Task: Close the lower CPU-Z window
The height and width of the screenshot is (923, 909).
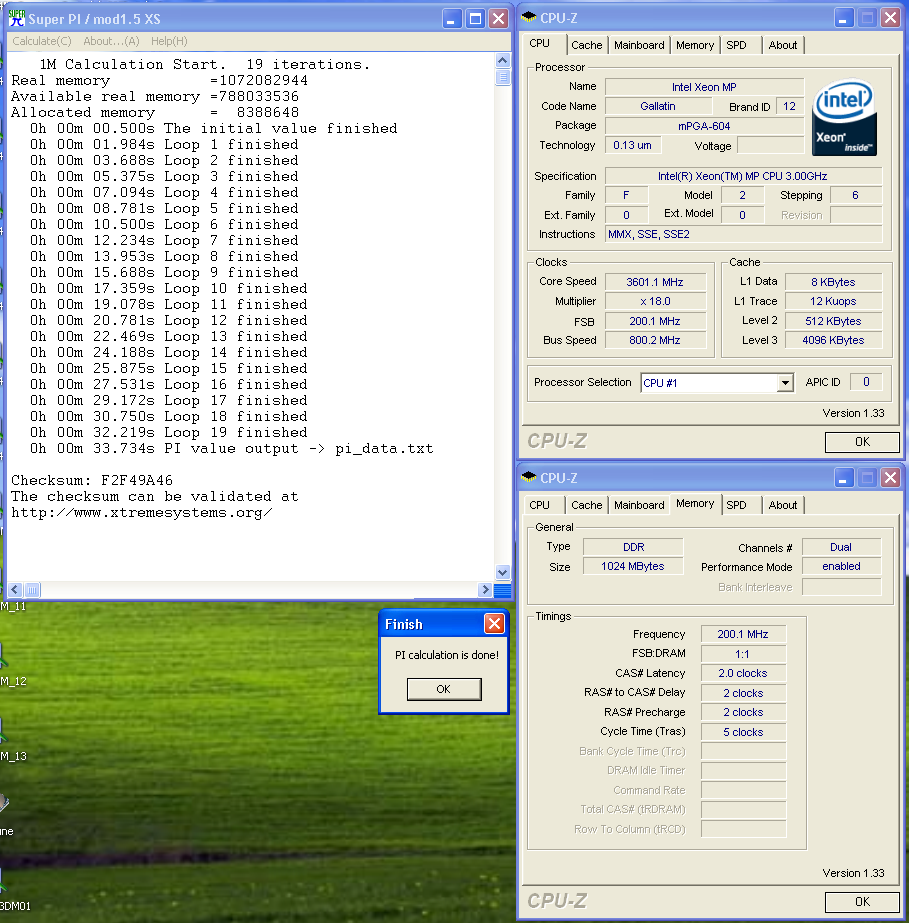Action: coord(890,477)
